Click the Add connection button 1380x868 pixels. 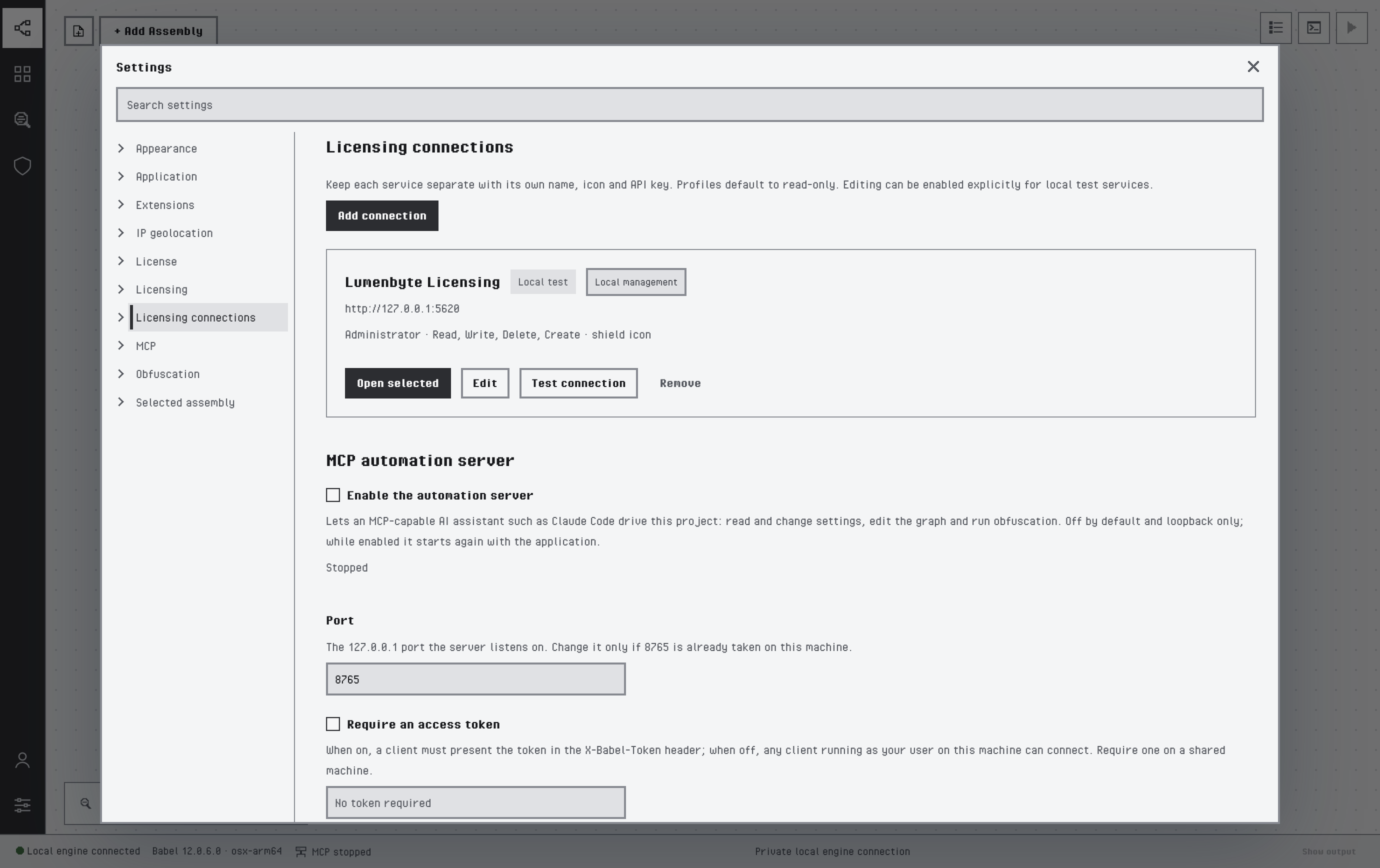(381, 216)
